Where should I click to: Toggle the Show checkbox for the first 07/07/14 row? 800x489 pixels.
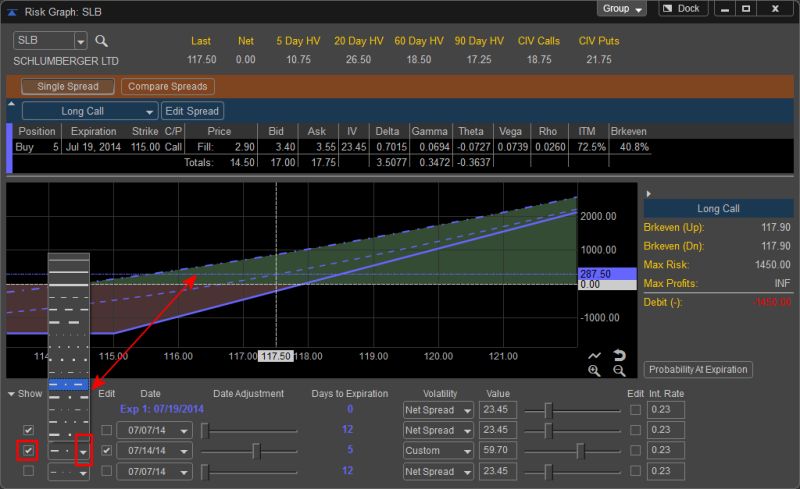pos(29,430)
